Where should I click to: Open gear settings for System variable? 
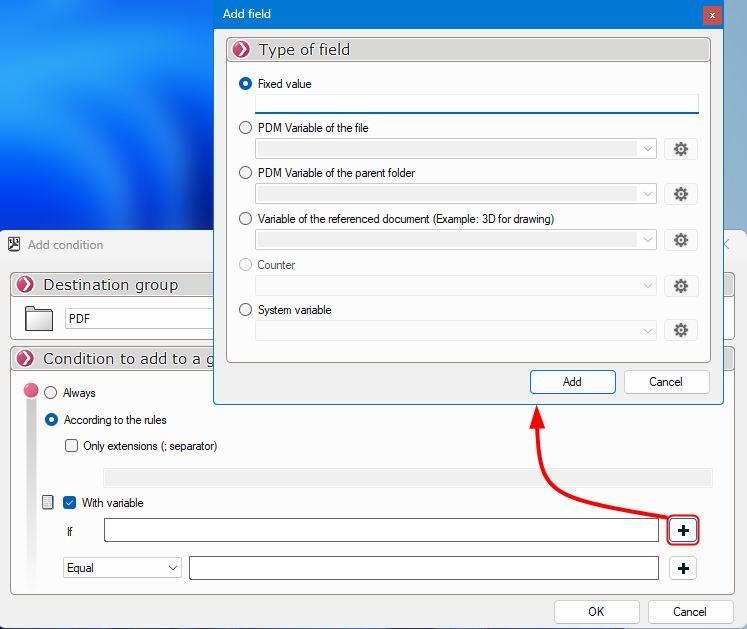point(681,330)
